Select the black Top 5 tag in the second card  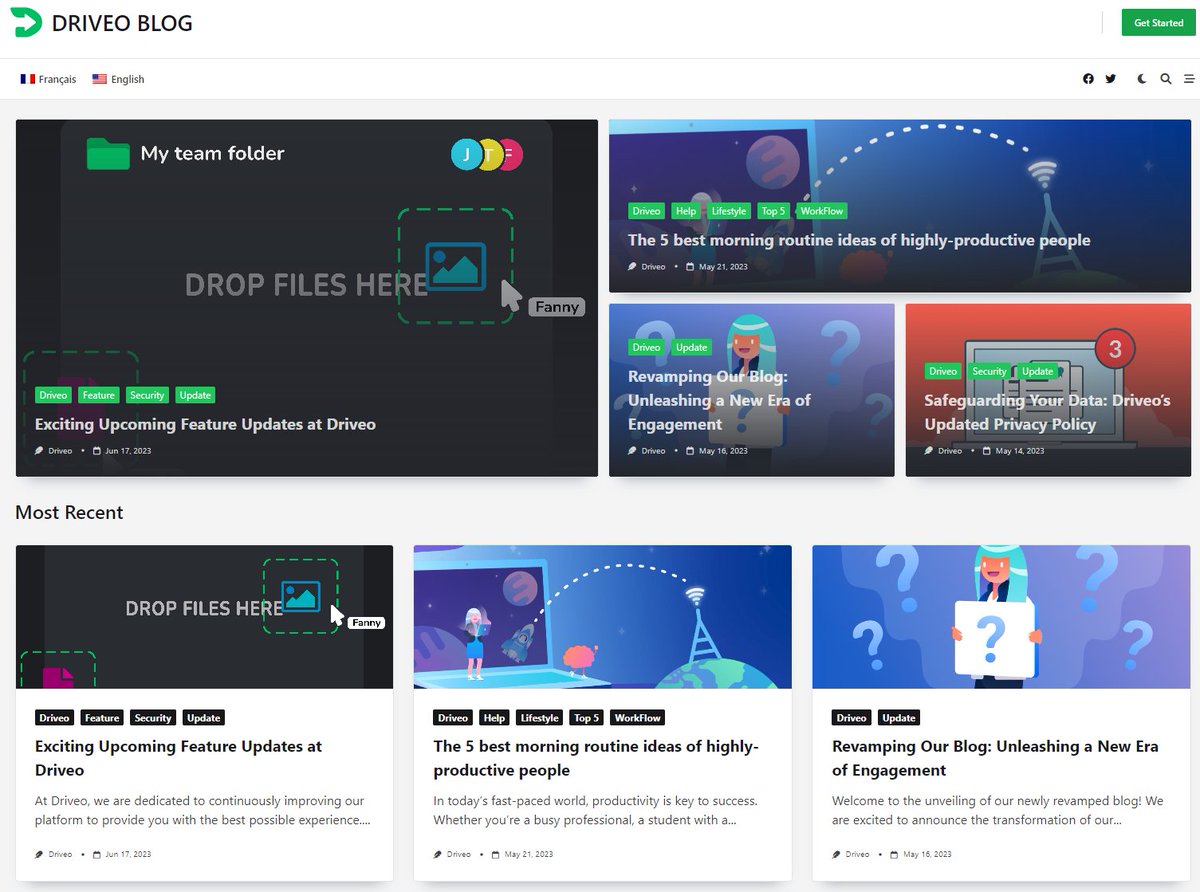coord(587,718)
